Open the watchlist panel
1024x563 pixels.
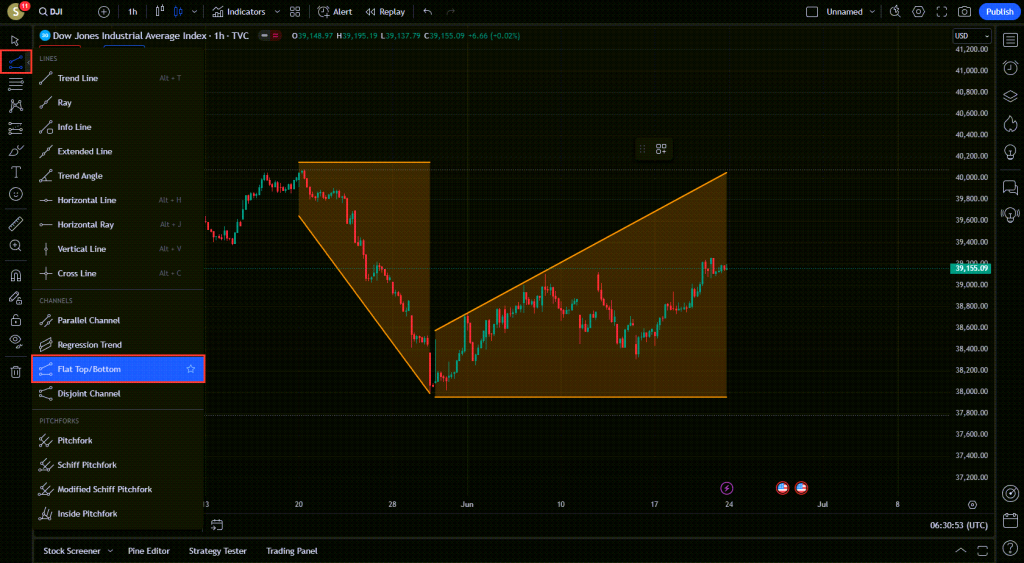tap(1010, 40)
